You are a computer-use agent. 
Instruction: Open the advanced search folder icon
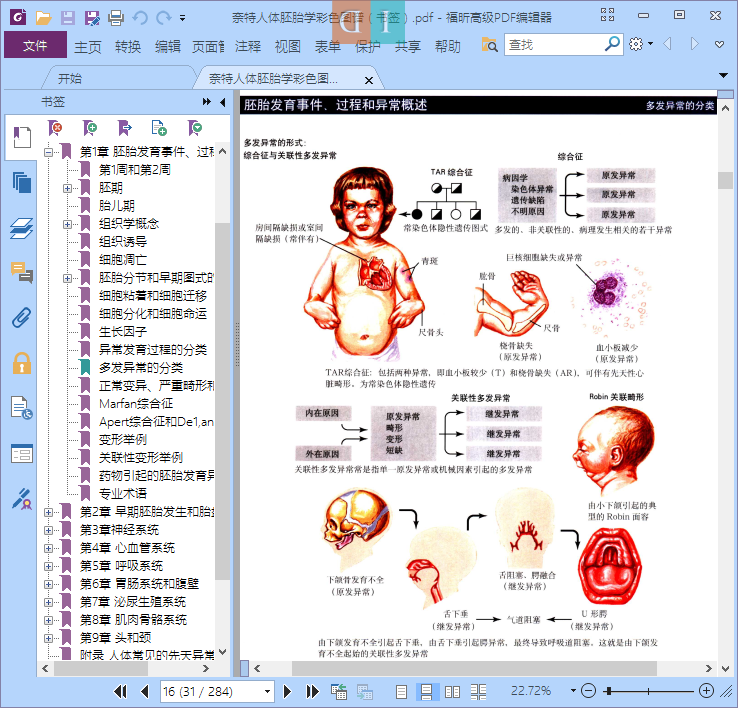click(489, 45)
